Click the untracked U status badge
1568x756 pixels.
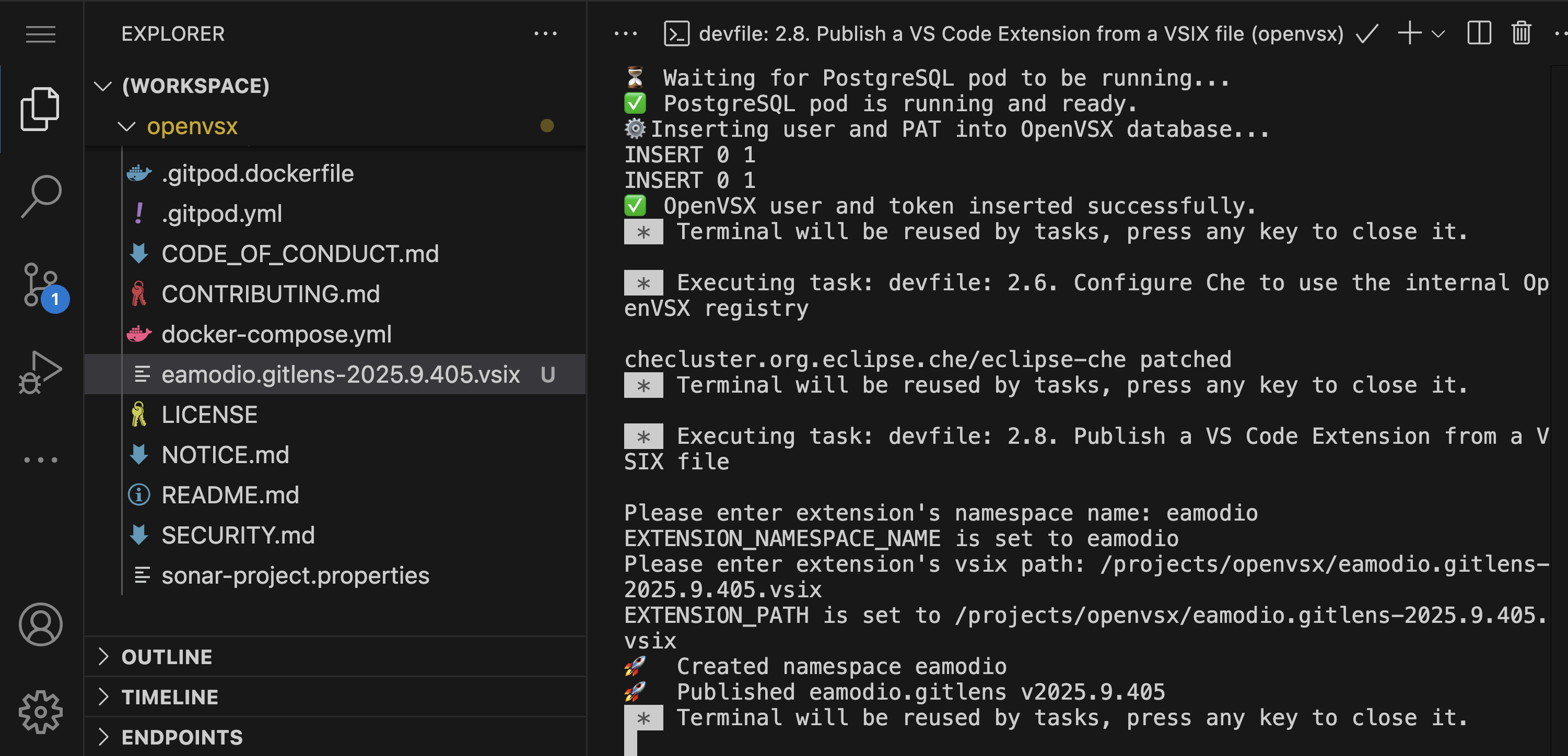point(548,375)
